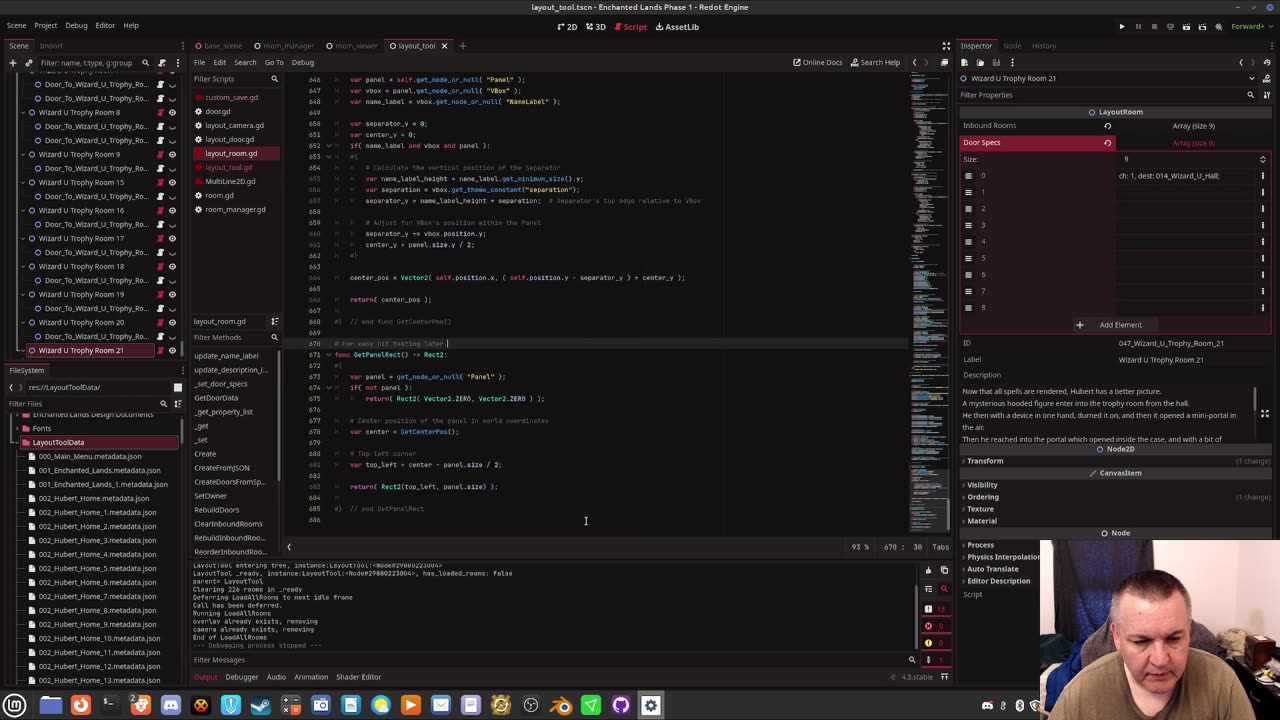Click the Filter Scripts search field
This screenshot has width=1280, height=720.
(236, 79)
